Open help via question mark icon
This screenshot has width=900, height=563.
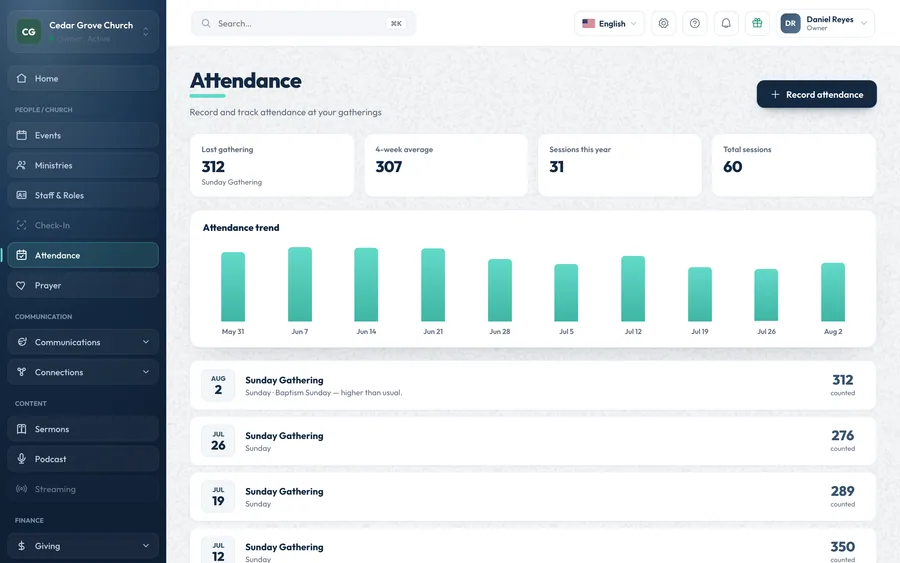(695, 24)
